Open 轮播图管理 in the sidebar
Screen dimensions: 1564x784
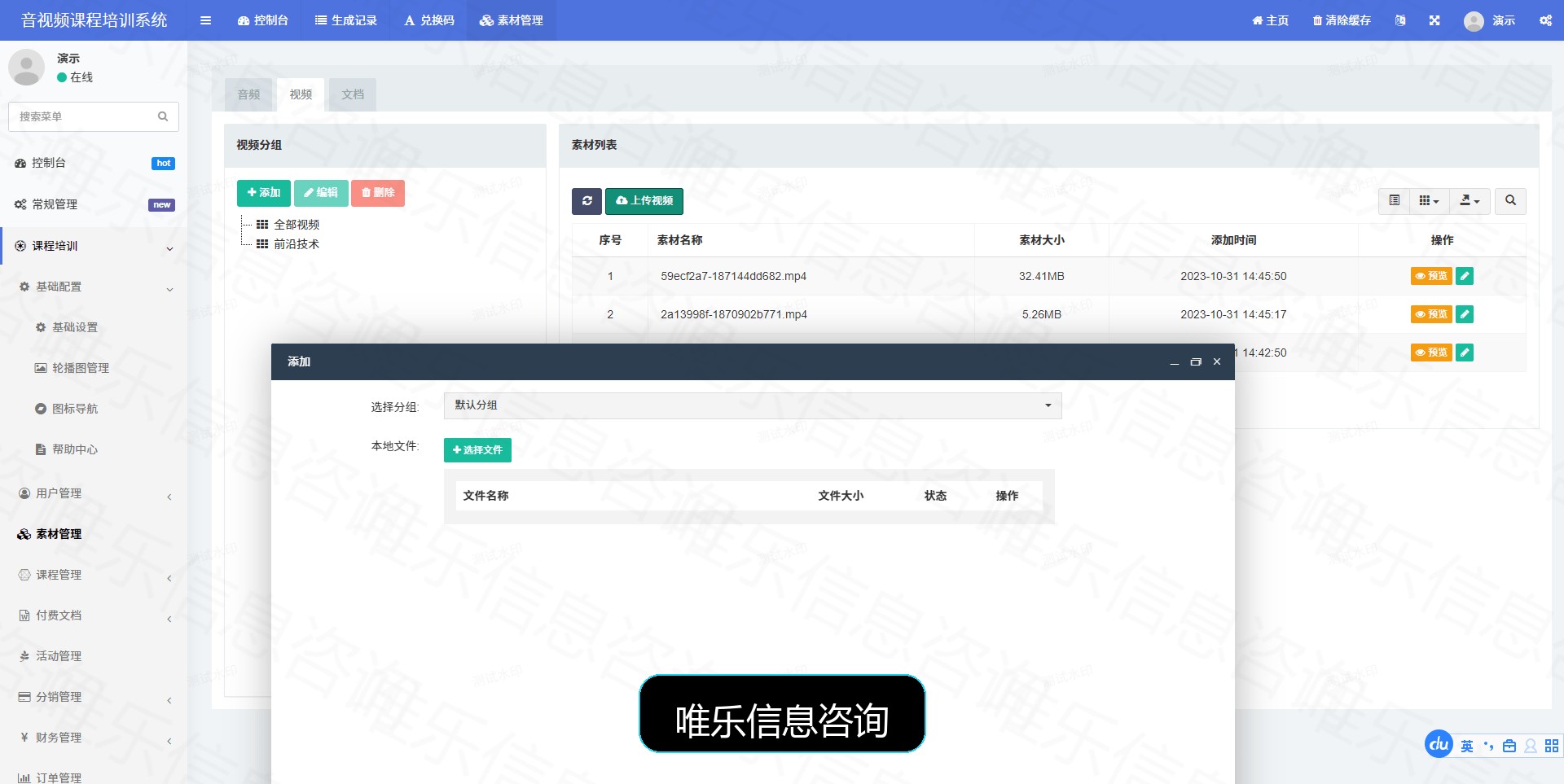tap(80, 368)
